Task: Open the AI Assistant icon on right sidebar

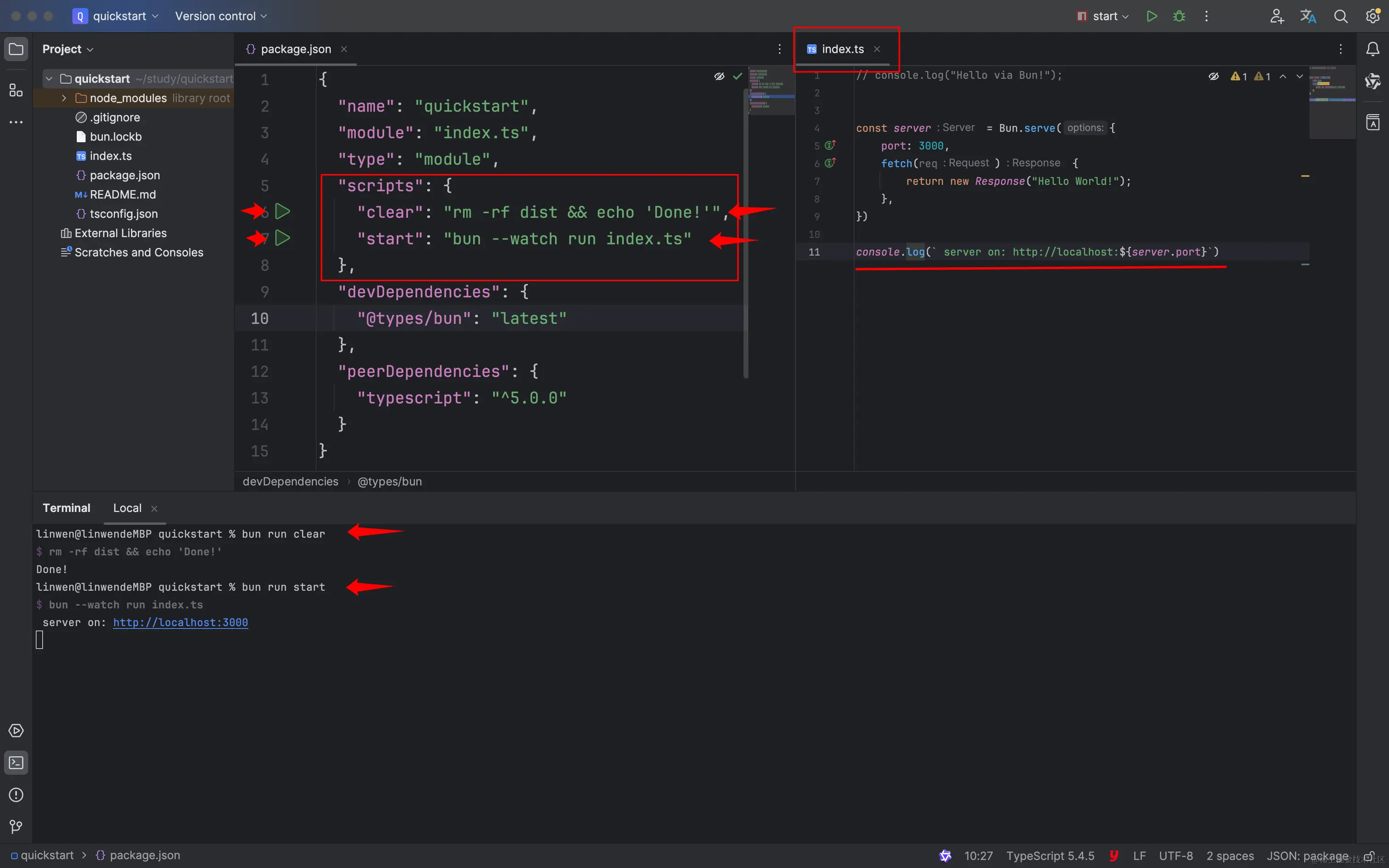Action: click(x=1372, y=81)
